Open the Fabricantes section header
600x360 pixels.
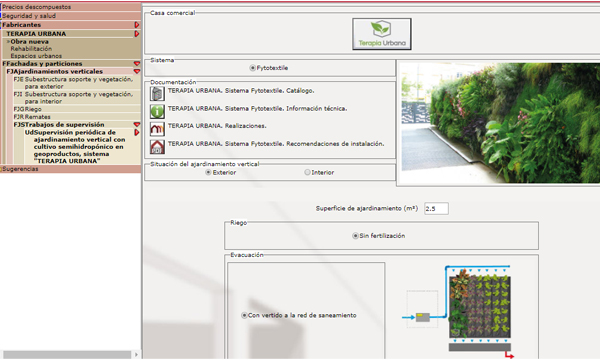[21, 25]
